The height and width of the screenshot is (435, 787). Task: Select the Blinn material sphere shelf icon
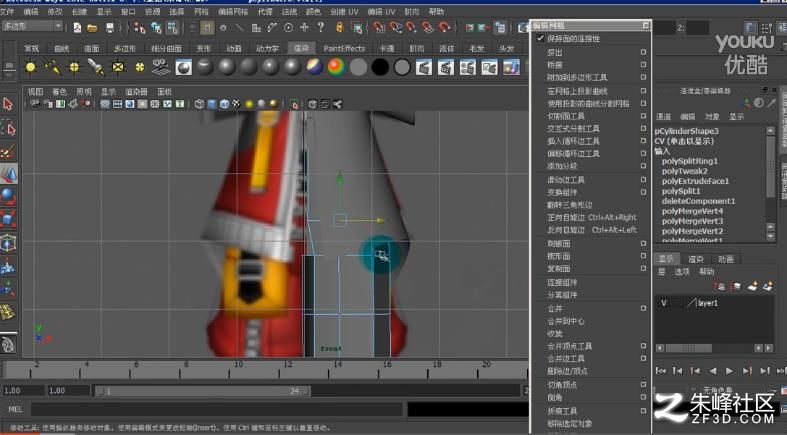pyautogui.click(x=227, y=67)
